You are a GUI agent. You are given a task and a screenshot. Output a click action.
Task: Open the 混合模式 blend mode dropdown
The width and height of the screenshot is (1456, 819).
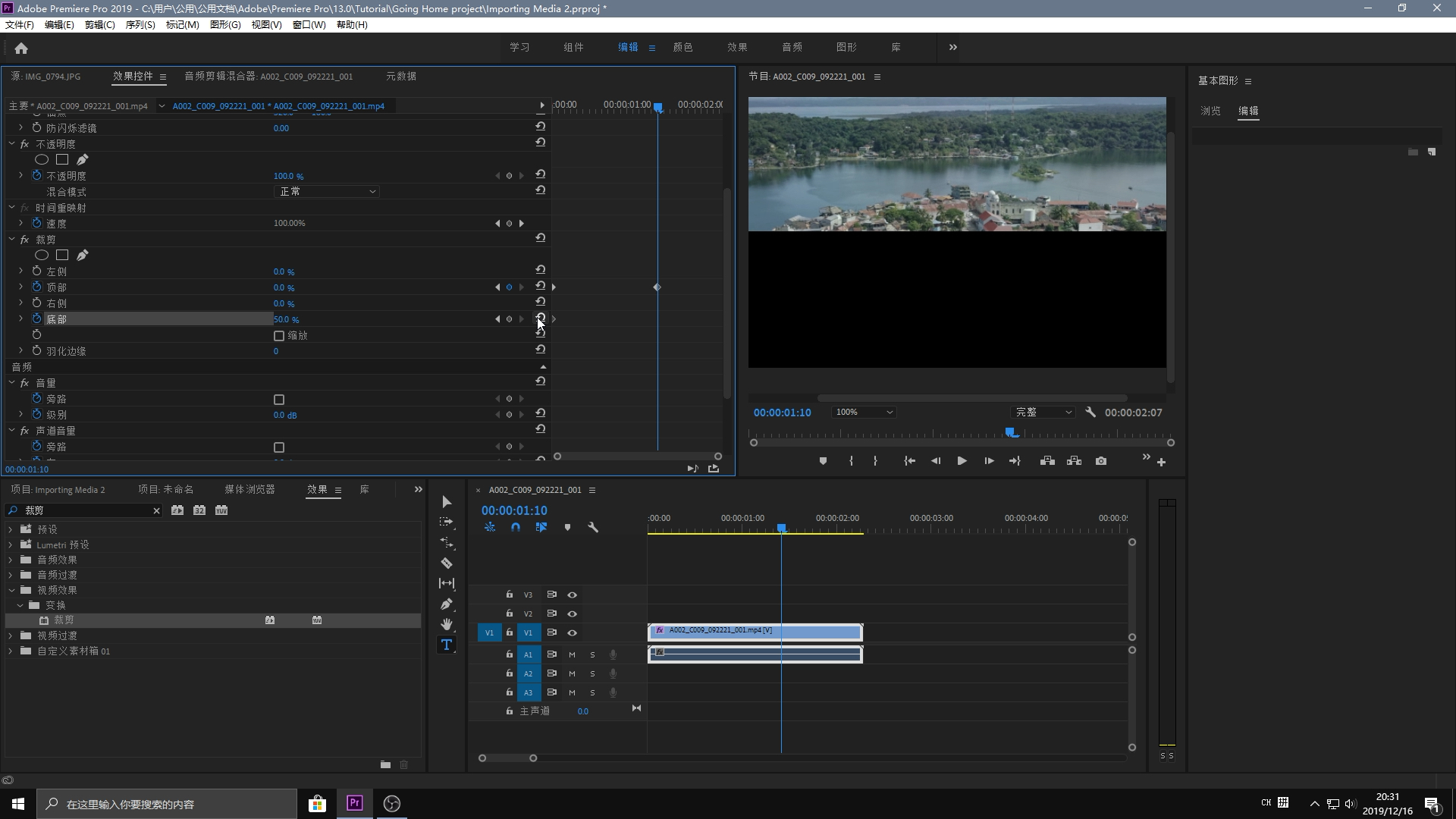[x=326, y=192]
